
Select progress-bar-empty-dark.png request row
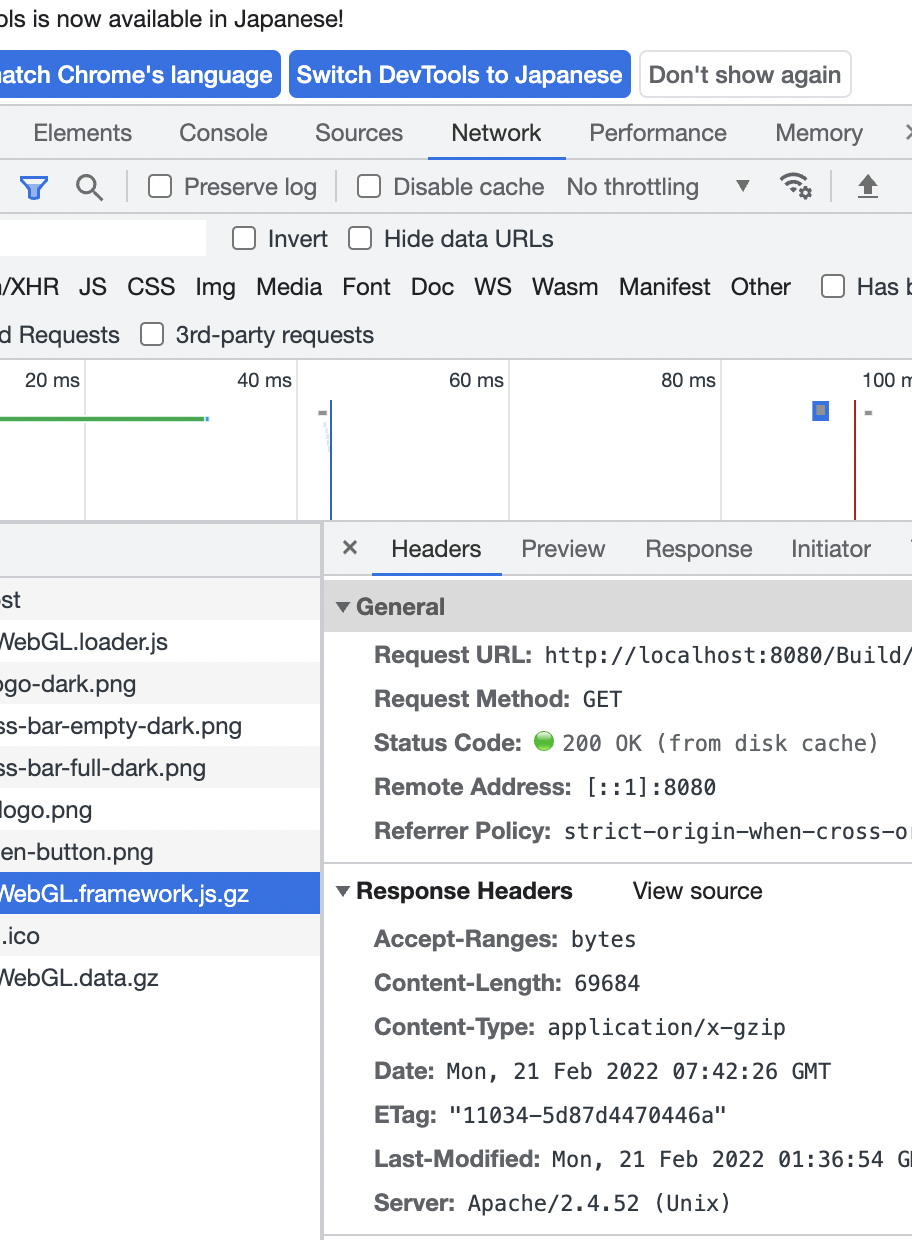click(x=160, y=726)
